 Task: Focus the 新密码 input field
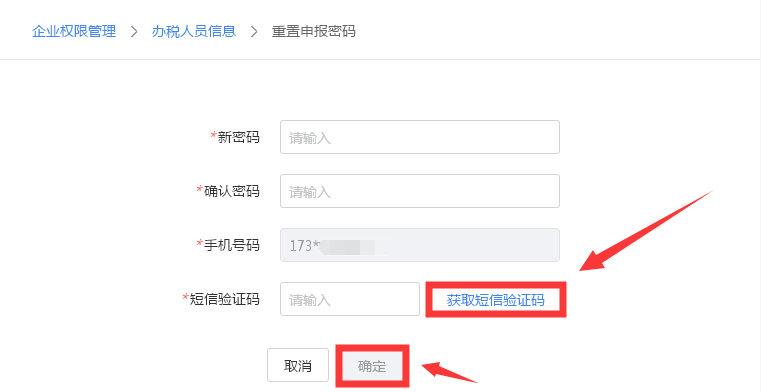click(x=420, y=137)
